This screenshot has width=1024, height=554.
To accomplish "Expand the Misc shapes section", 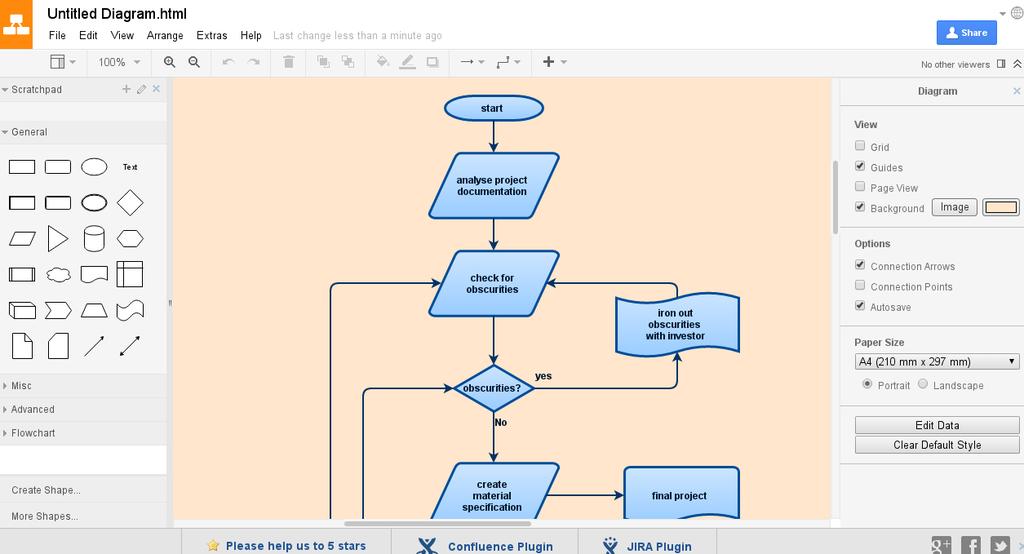I will pyautogui.click(x=83, y=386).
